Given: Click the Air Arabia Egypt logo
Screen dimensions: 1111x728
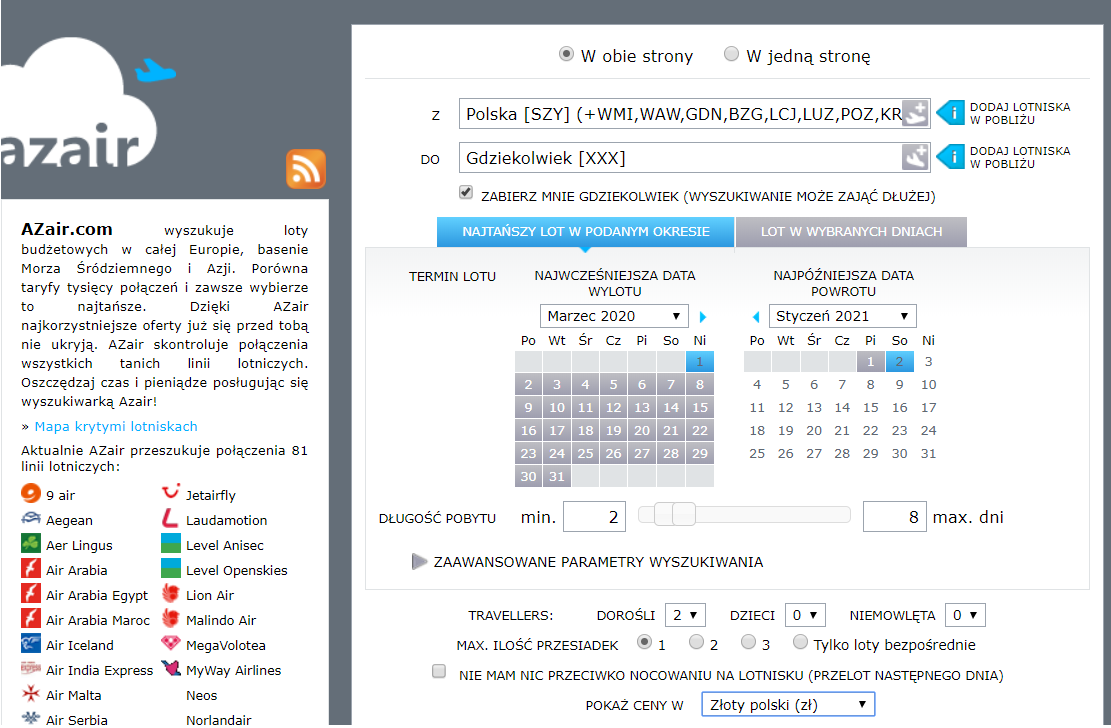Looking at the screenshot, I should (30, 593).
